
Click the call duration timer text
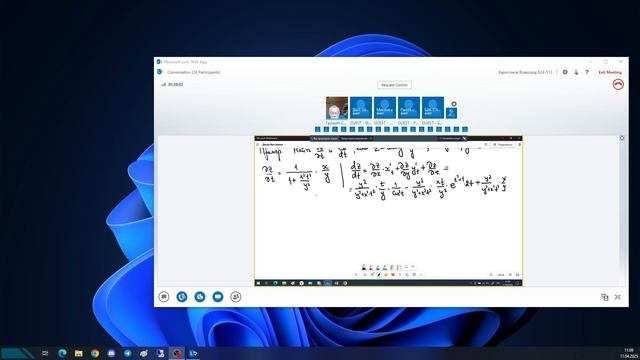[176, 84]
